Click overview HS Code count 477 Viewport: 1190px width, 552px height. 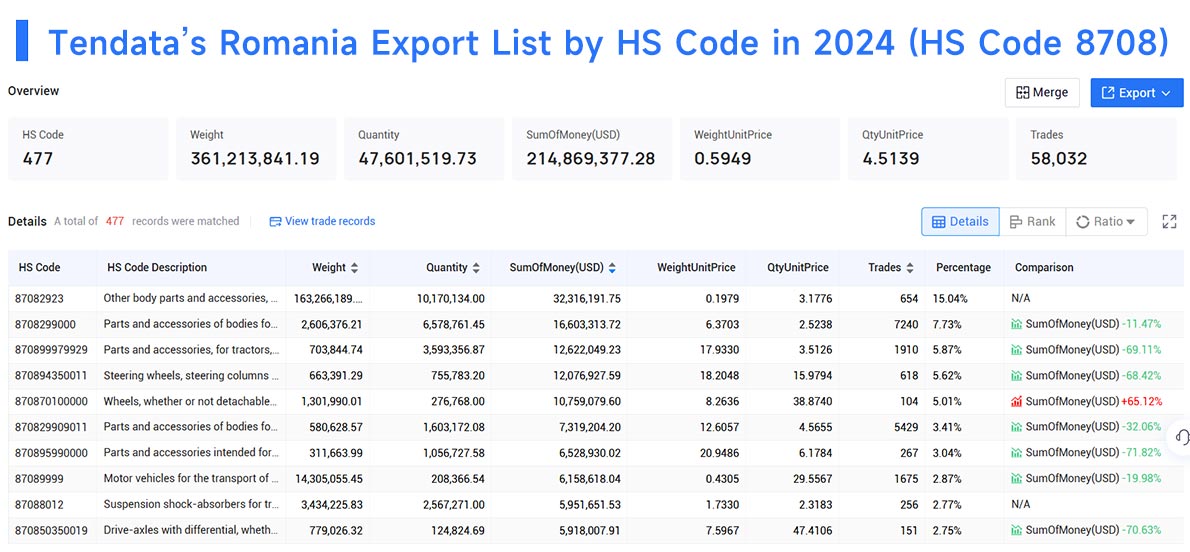[x=38, y=159]
